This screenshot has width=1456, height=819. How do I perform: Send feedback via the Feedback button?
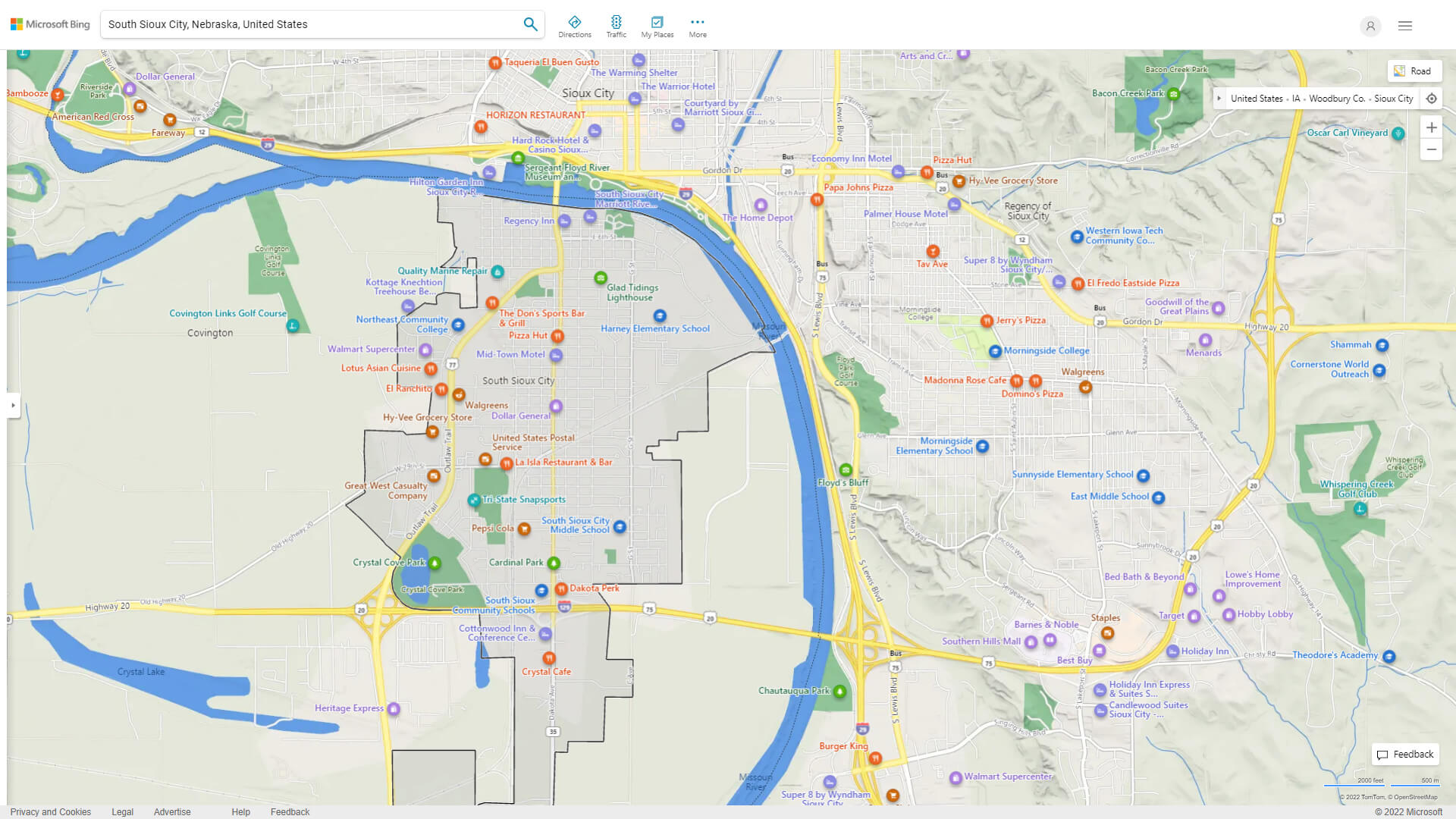[1405, 754]
